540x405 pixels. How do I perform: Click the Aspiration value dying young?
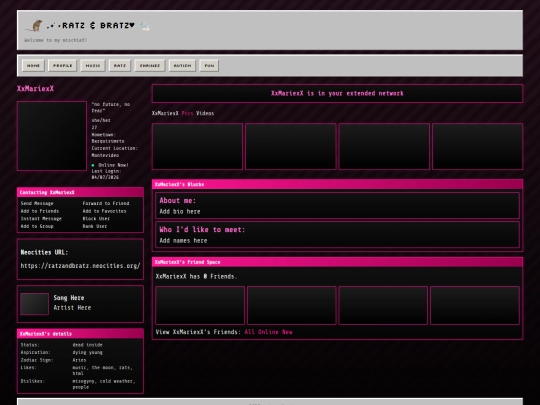coord(87,352)
